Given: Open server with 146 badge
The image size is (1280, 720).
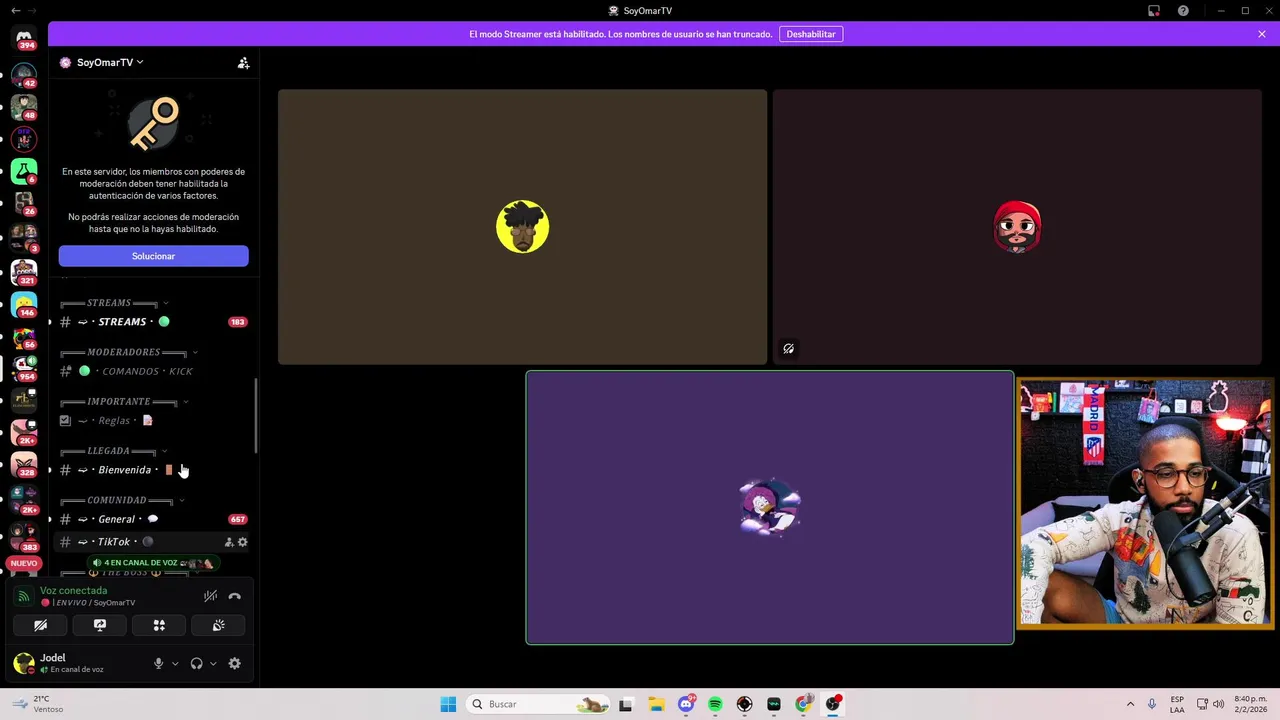Looking at the screenshot, I should [x=24, y=304].
